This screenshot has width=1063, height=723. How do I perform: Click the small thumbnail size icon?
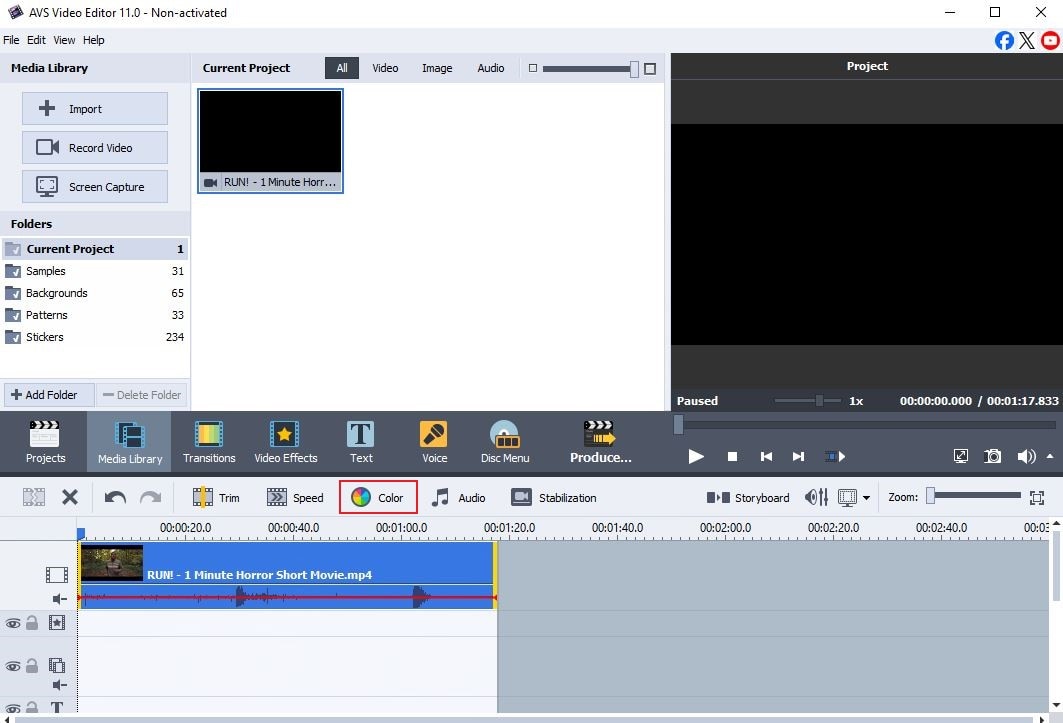pyautogui.click(x=533, y=68)
